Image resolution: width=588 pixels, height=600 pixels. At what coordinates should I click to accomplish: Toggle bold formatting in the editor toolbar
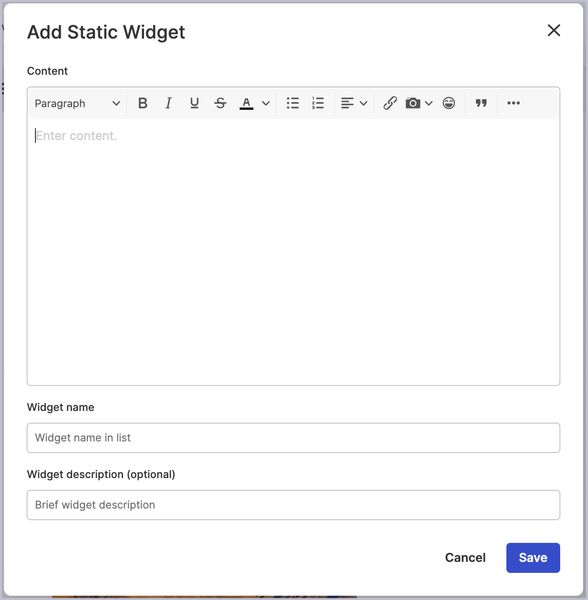pos(143,103)
